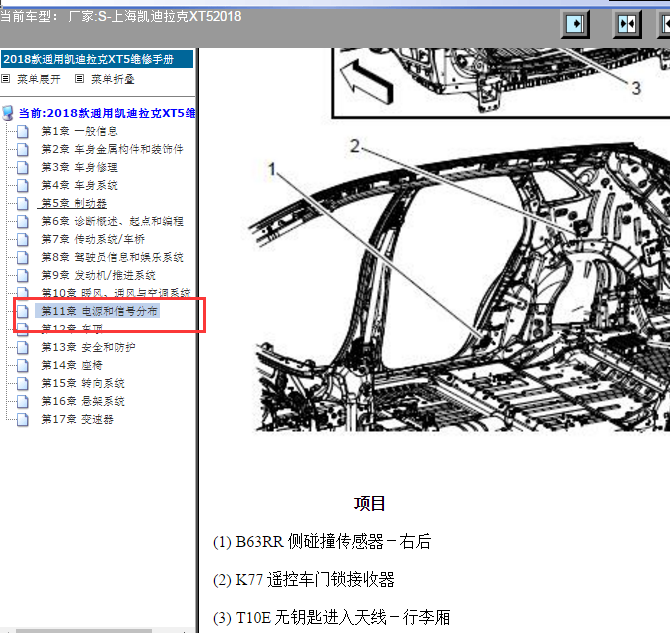Click the 菜单展开 expand icon
The height and width of the screenshot is (633, 670).
pyautogui.click(x=6, y=79)
